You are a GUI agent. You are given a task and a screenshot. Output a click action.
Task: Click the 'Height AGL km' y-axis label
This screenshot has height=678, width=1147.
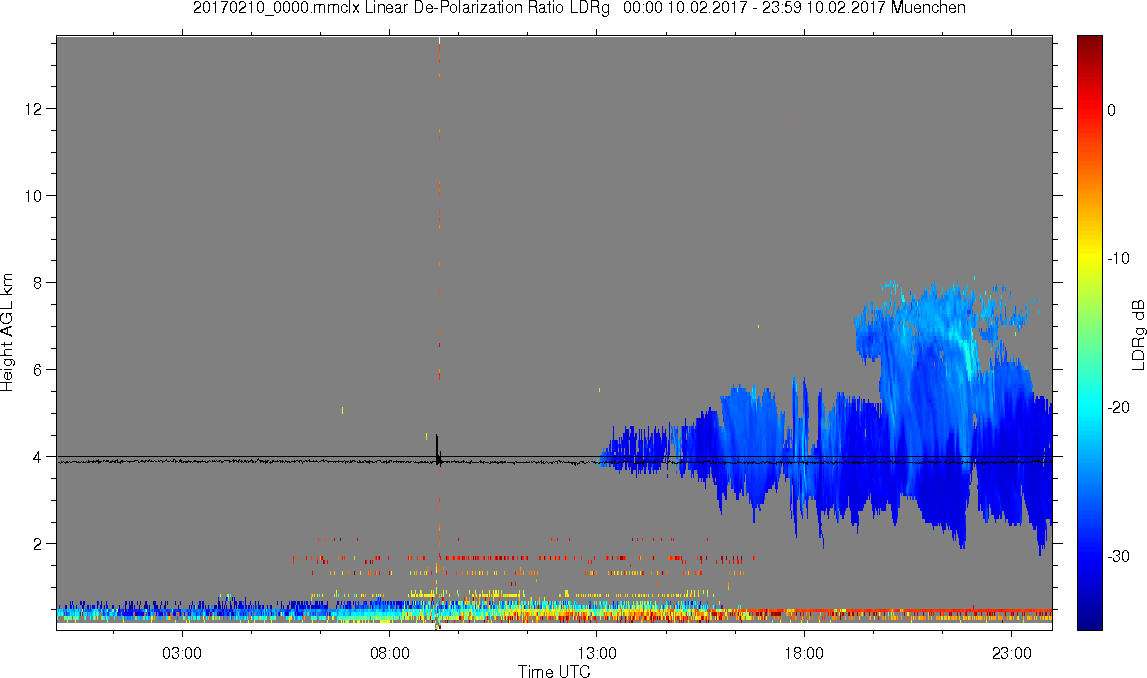tap(7, 333)
